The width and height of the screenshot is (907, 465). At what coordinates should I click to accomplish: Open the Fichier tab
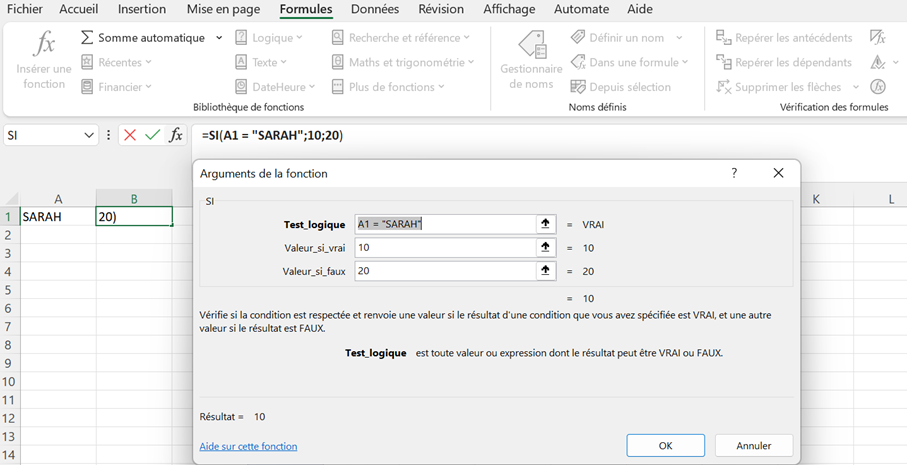25,9
